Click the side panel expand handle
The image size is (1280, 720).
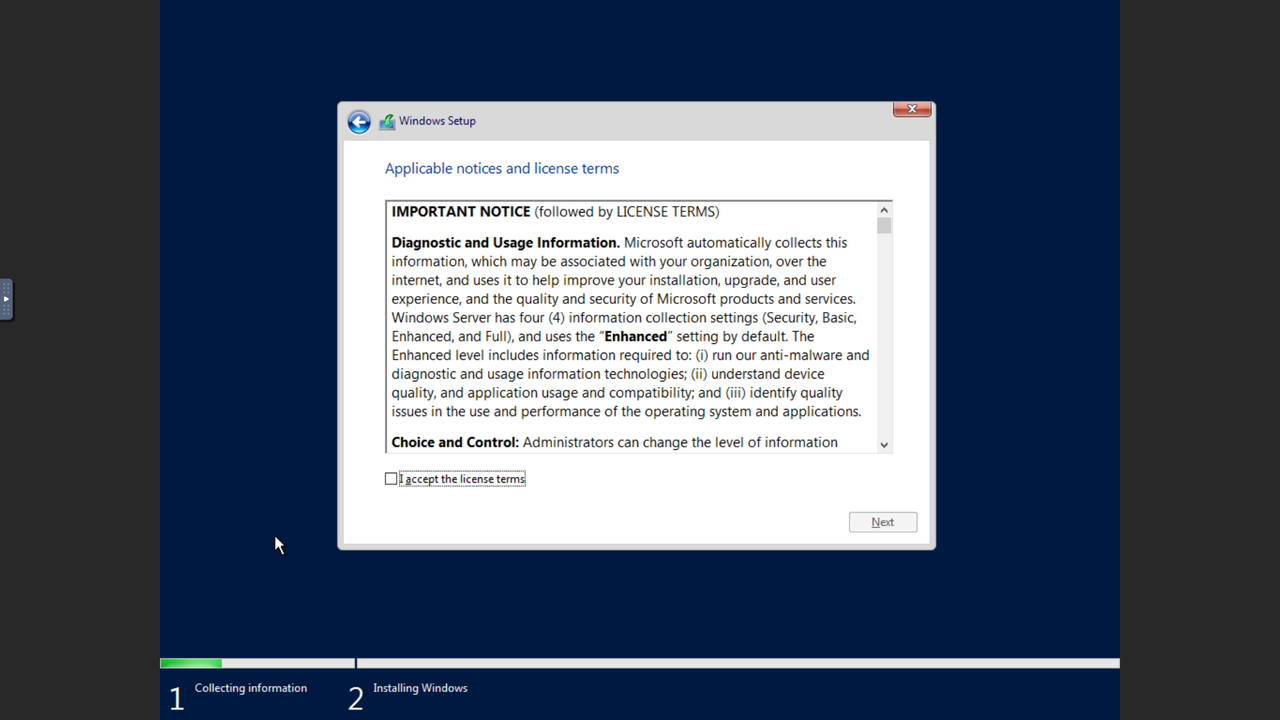point(6,299)
